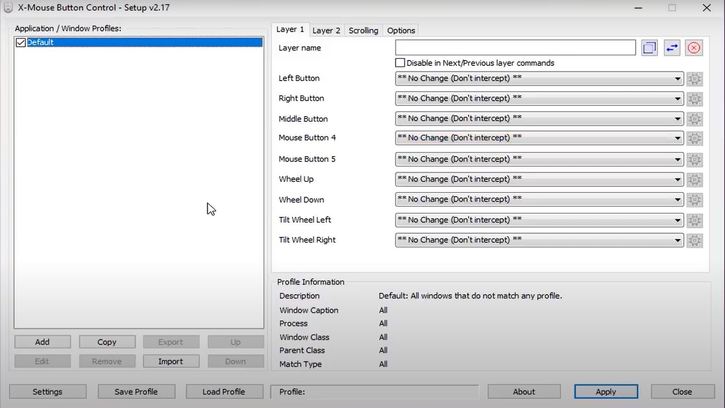Close the window using title bar X
The height and width of the screenshot is (408, 725).
coord(707,8)
